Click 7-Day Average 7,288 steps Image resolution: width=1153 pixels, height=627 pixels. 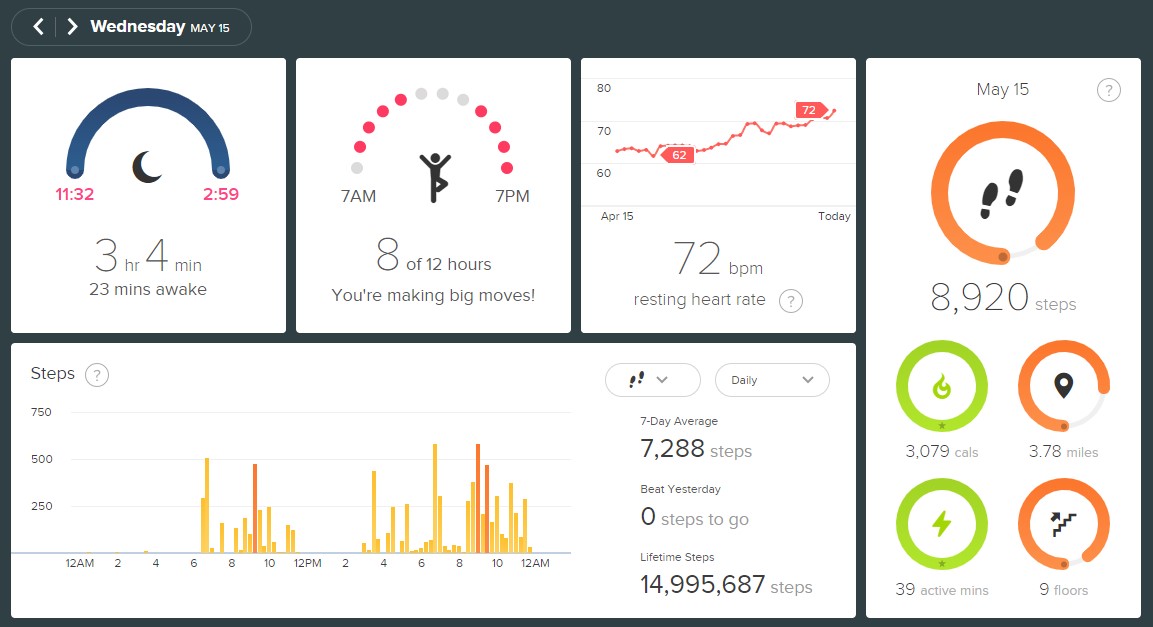tap(696, 439)
